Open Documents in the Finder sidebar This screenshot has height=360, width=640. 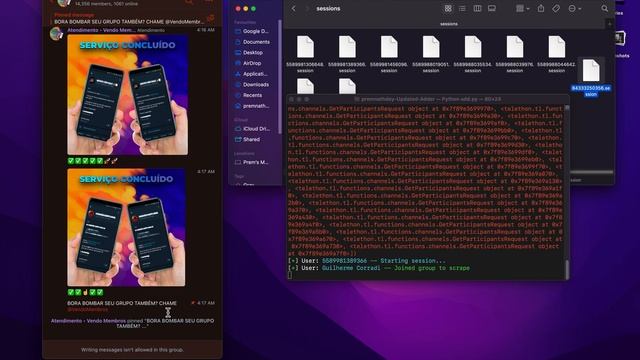252,42
